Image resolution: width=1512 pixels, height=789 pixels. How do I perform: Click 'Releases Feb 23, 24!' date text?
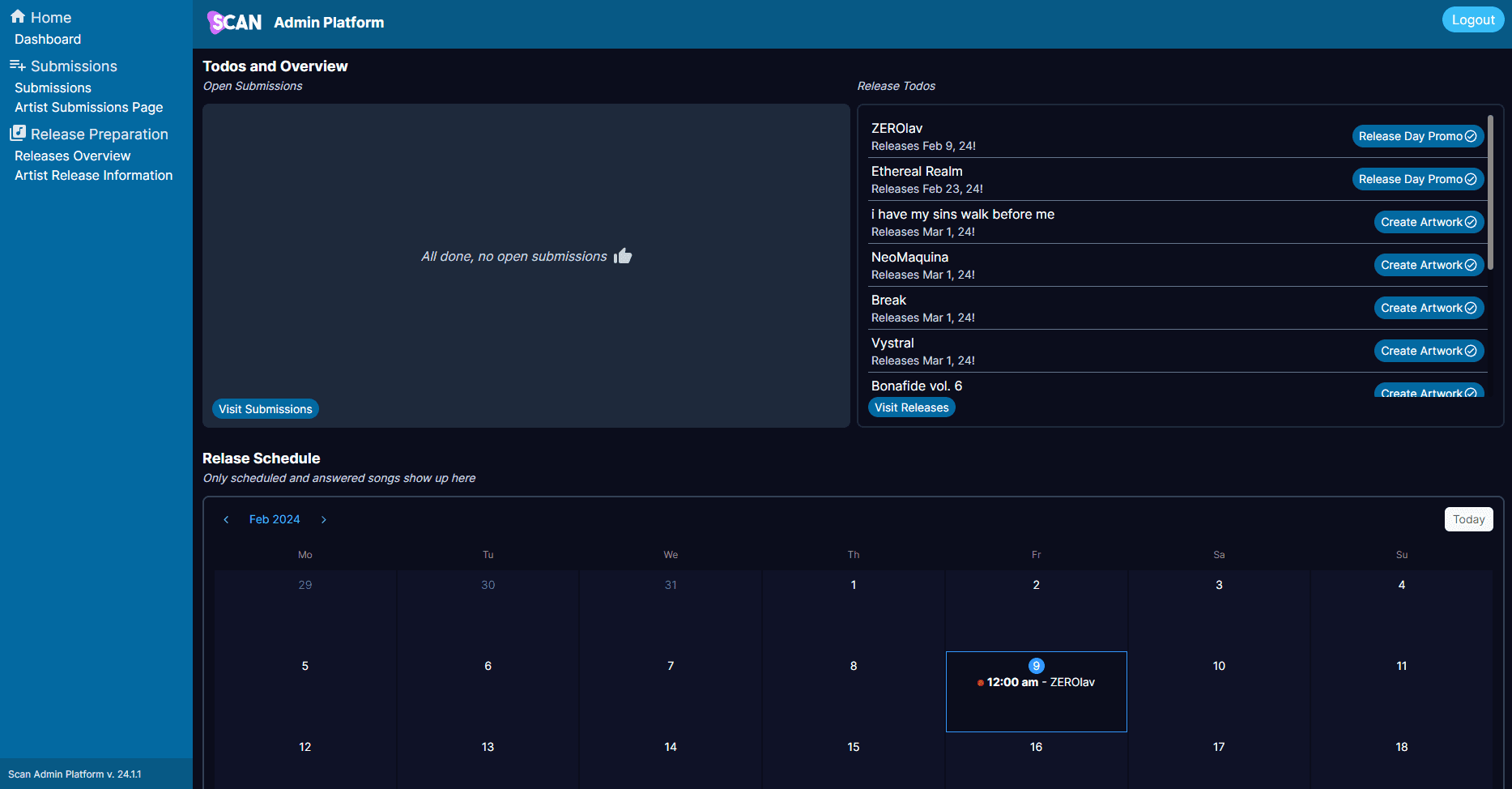coord(927,189)
